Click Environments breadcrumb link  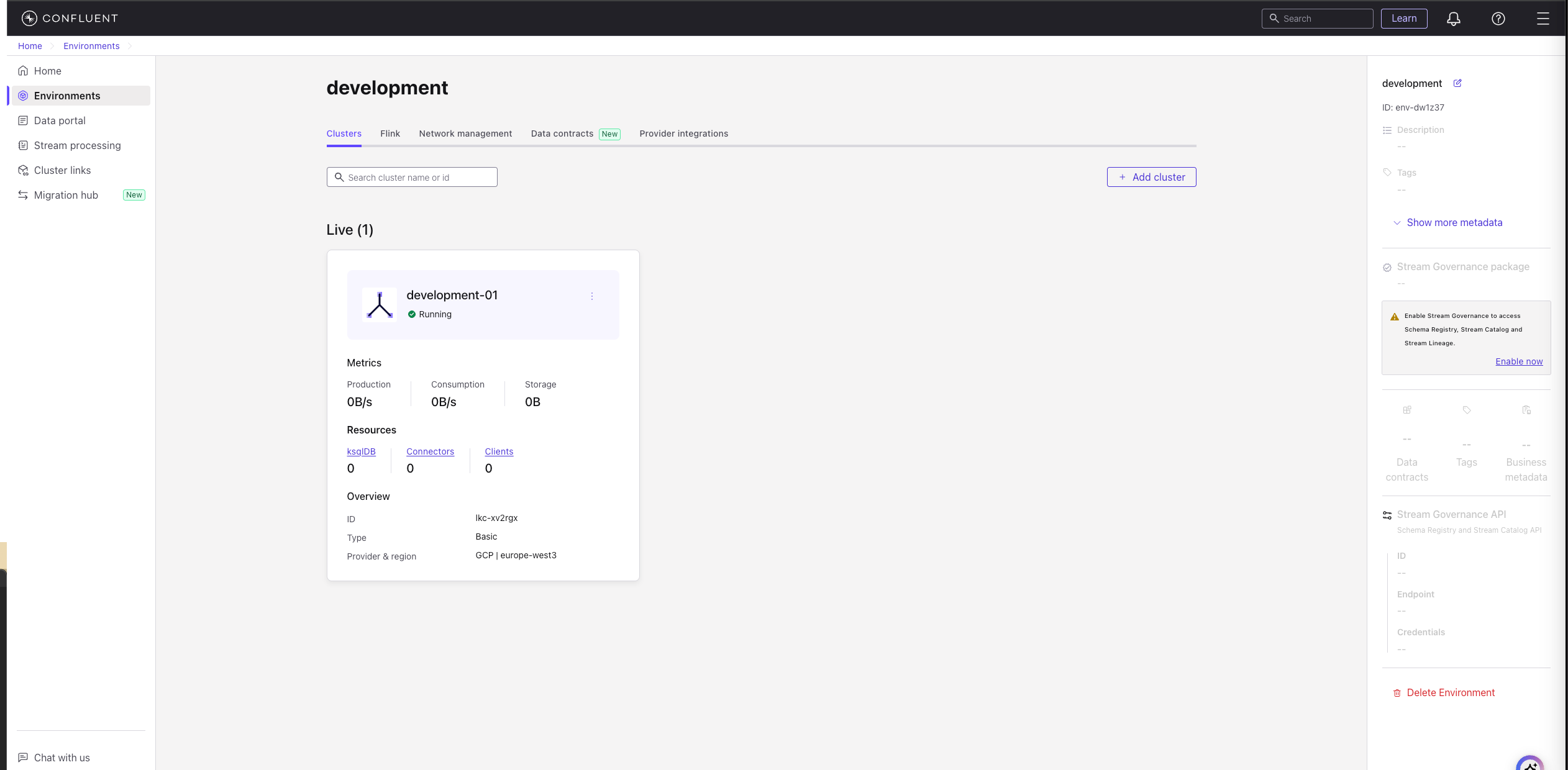click(x=91, y=46)
